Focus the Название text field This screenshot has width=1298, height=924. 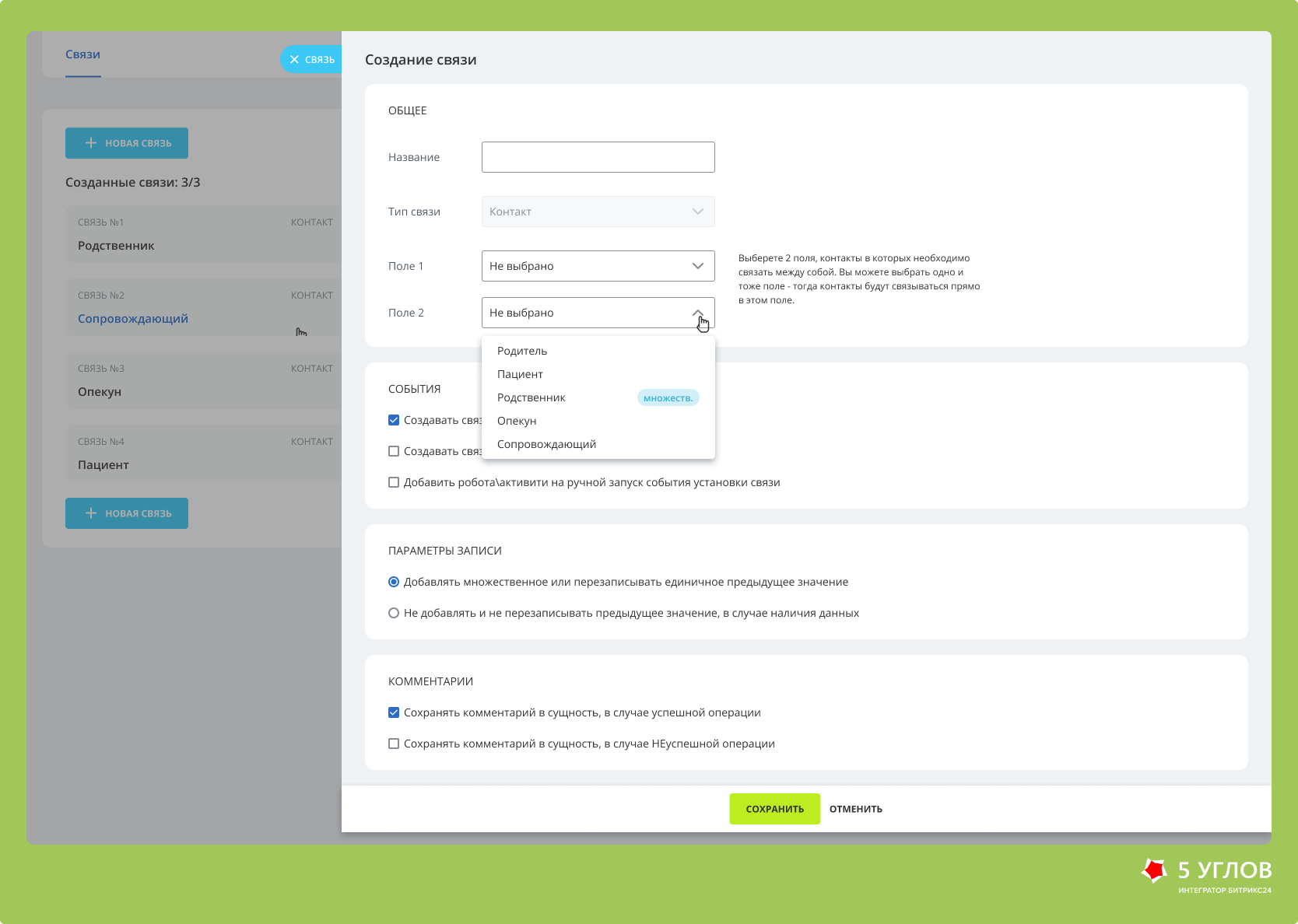[598, 157]
